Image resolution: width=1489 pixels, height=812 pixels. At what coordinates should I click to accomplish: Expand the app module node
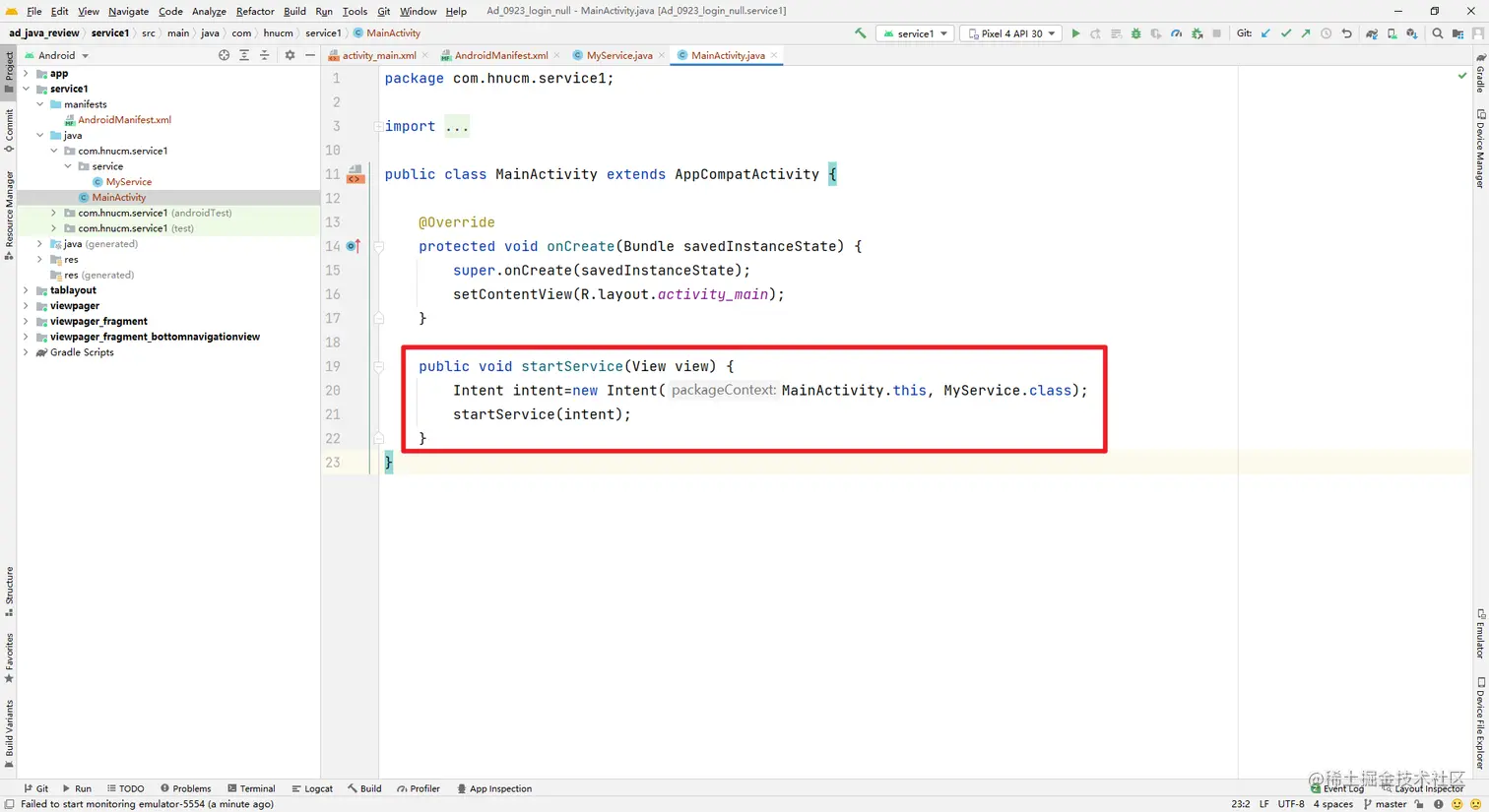point(26,74)
